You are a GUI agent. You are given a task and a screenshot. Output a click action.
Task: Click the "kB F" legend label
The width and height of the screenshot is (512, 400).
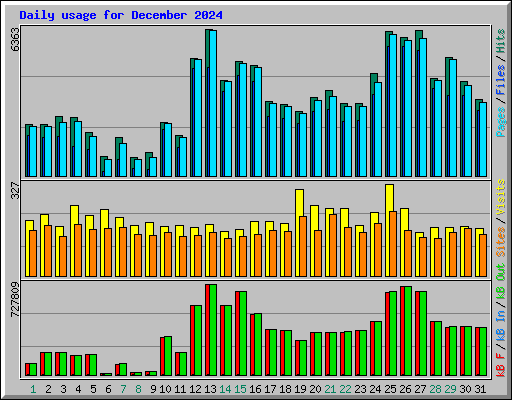(501, 365)
